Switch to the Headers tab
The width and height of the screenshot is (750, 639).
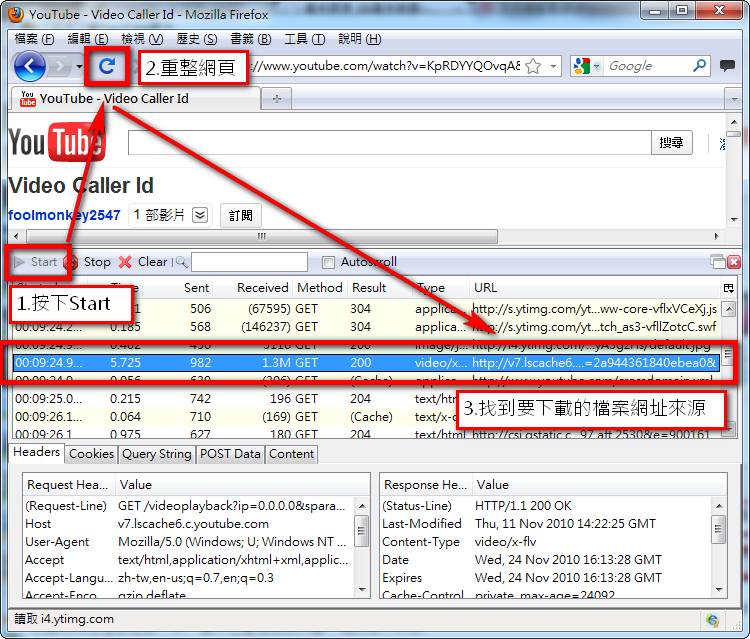(x=36, y=452)
